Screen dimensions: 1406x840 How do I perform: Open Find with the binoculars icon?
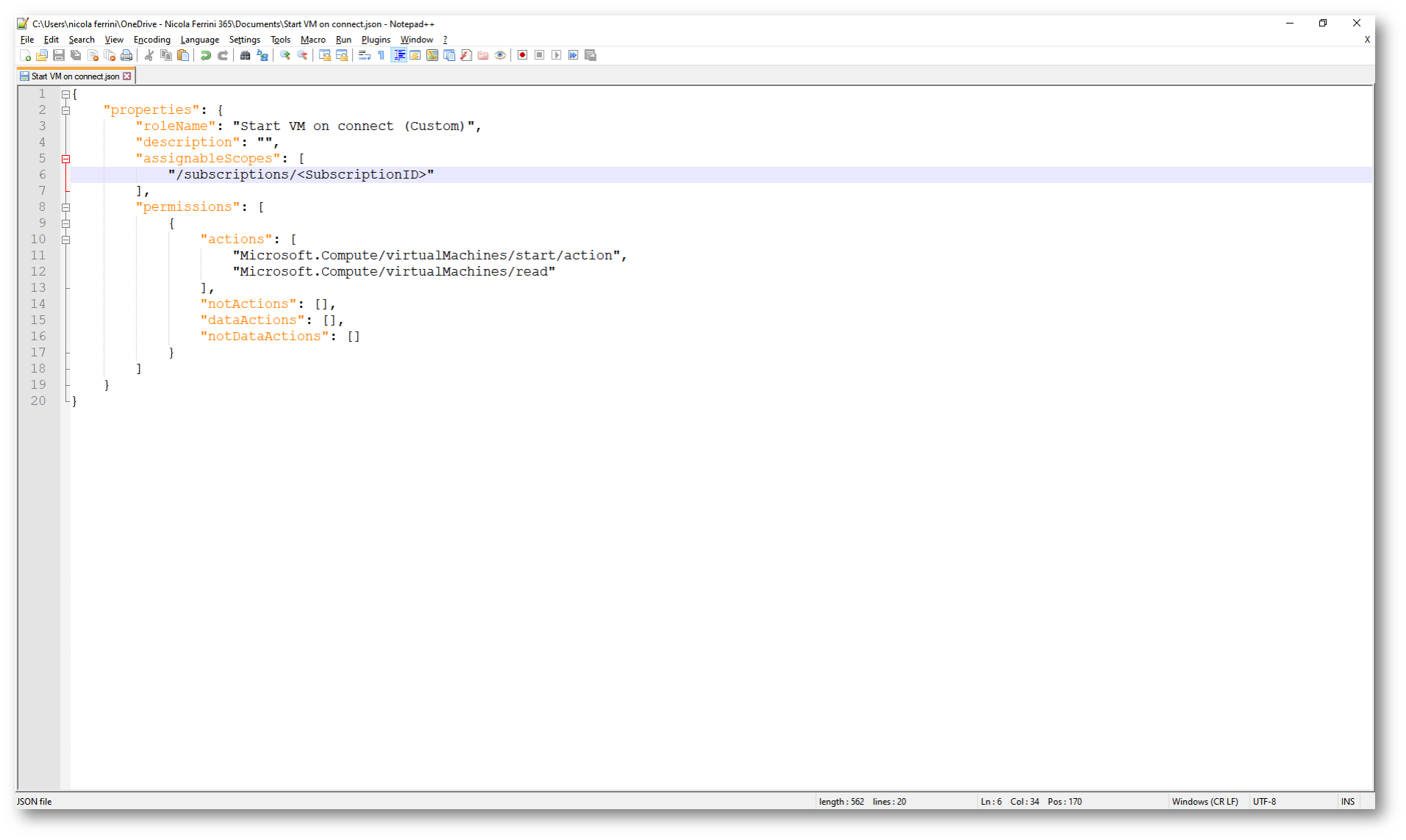point(245,56)
